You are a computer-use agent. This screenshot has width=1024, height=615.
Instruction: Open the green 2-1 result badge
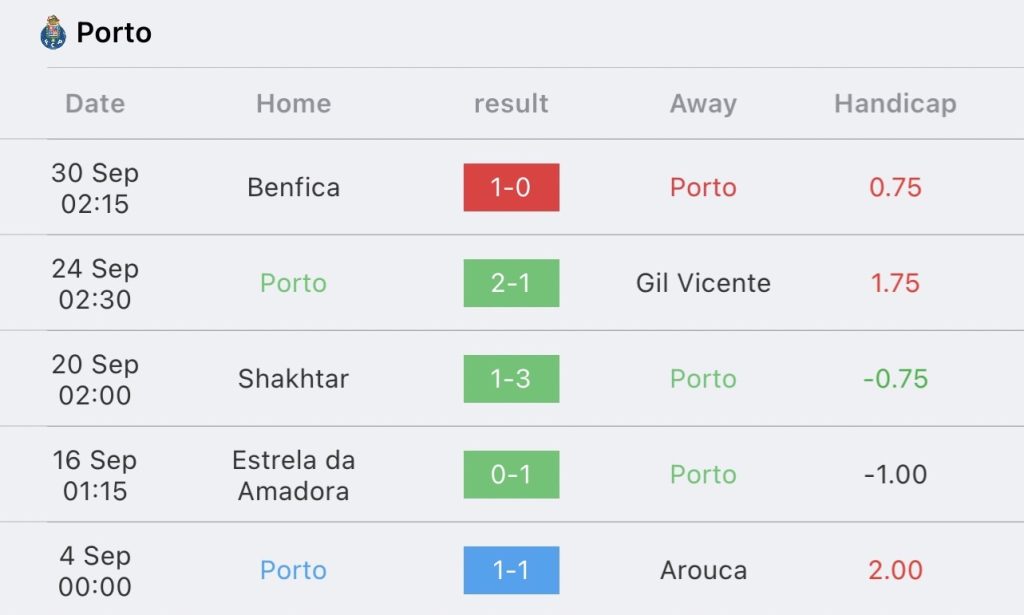(x=511, y=283)
